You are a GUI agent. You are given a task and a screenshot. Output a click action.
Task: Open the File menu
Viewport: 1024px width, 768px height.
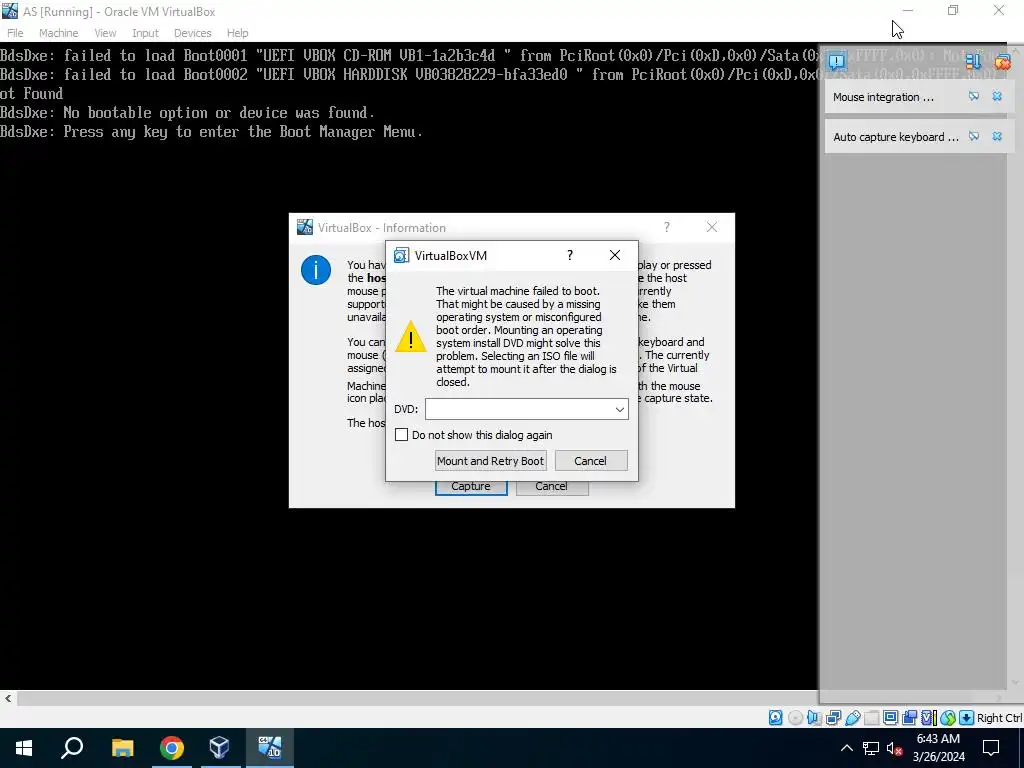(x=15, y=33)
